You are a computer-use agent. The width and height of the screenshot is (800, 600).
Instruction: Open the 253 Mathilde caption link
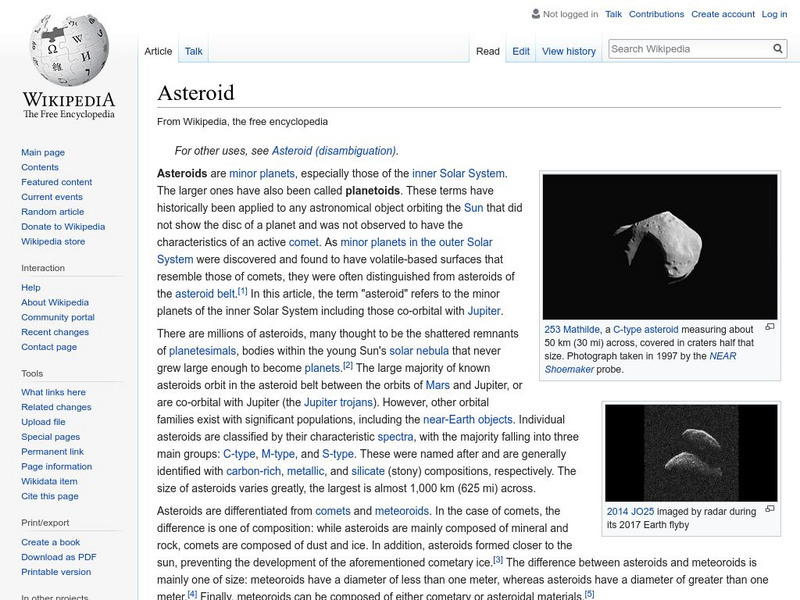click(x=571, y=330)
